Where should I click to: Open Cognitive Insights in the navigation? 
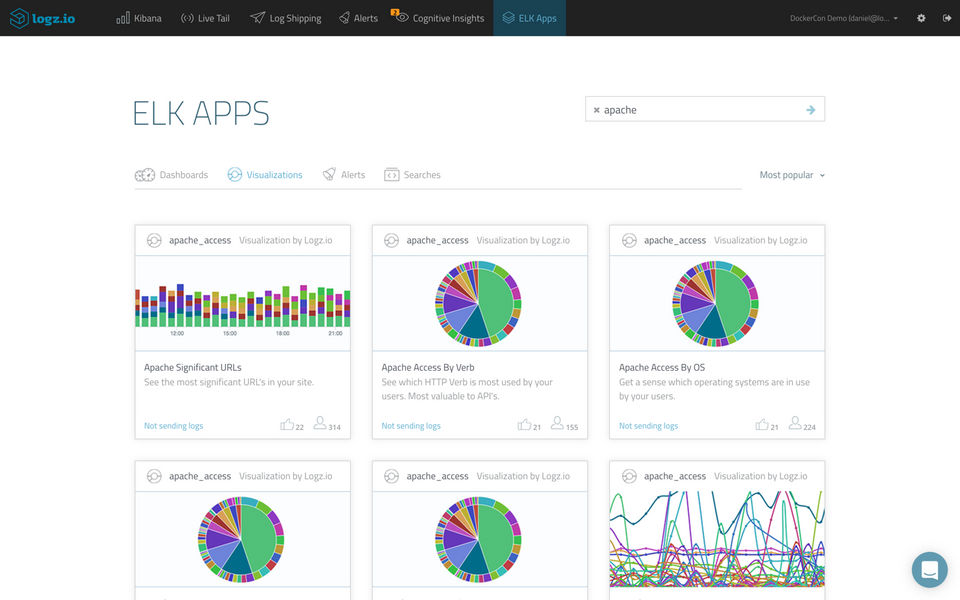[x=438, y=18]
